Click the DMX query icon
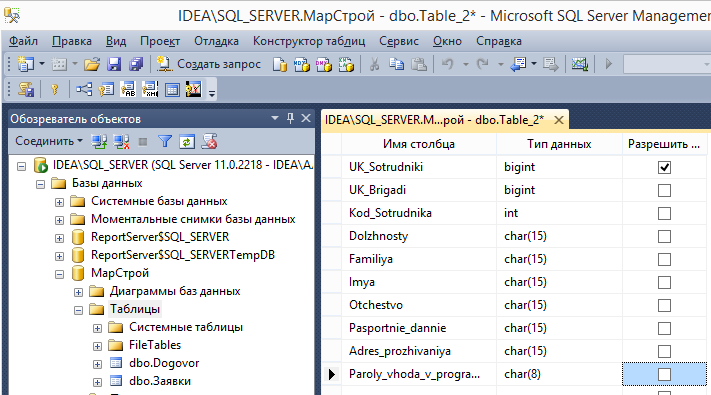 point(324,64)
